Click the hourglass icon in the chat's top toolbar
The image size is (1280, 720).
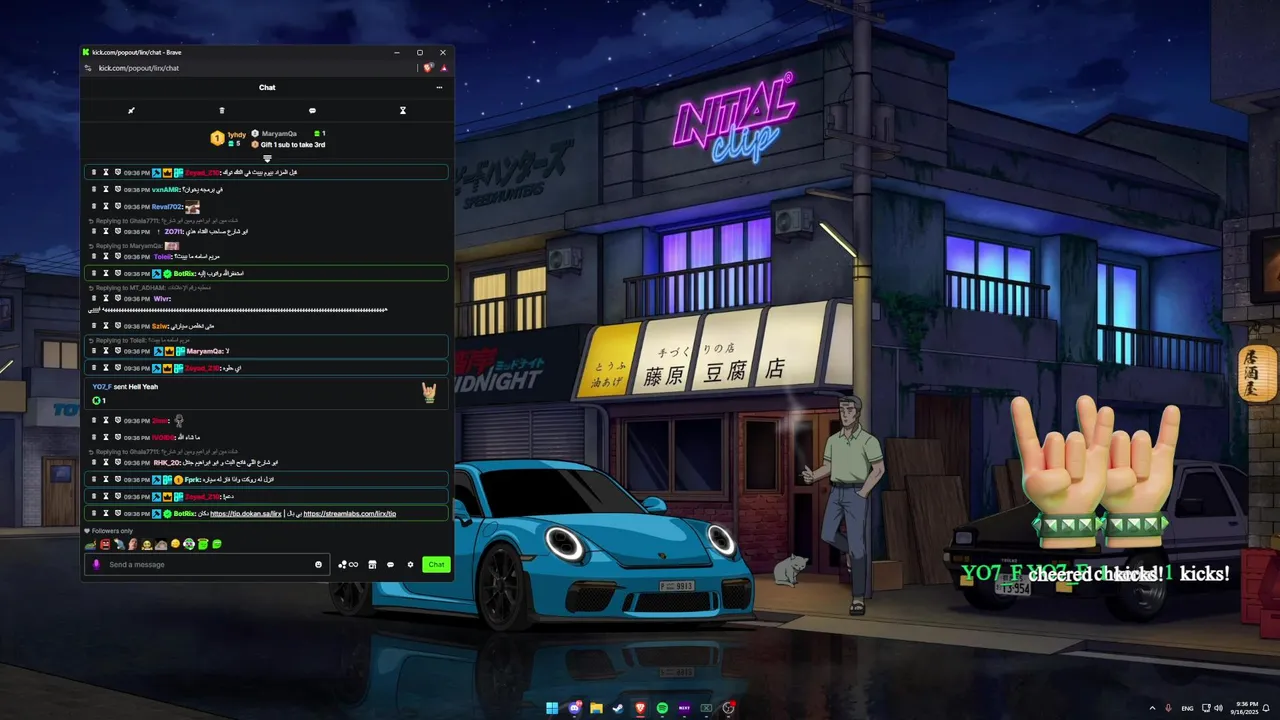[x=403, y=111]
